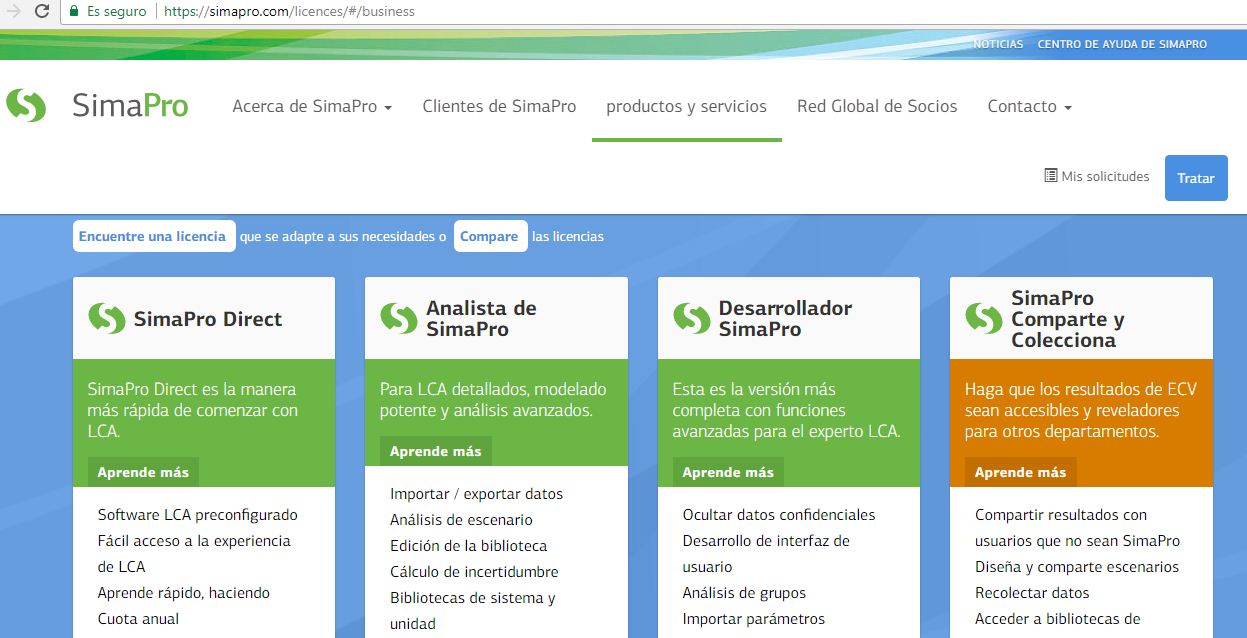Open Clientes de SimaPro

pyautogui.click(x=499, y=106)
